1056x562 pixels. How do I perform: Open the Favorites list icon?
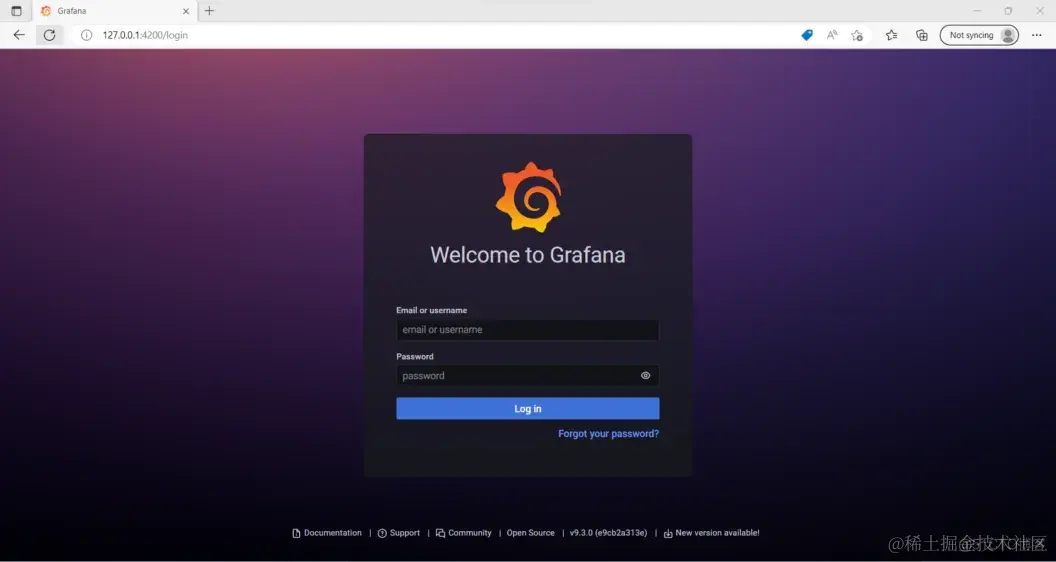point(892,35)
